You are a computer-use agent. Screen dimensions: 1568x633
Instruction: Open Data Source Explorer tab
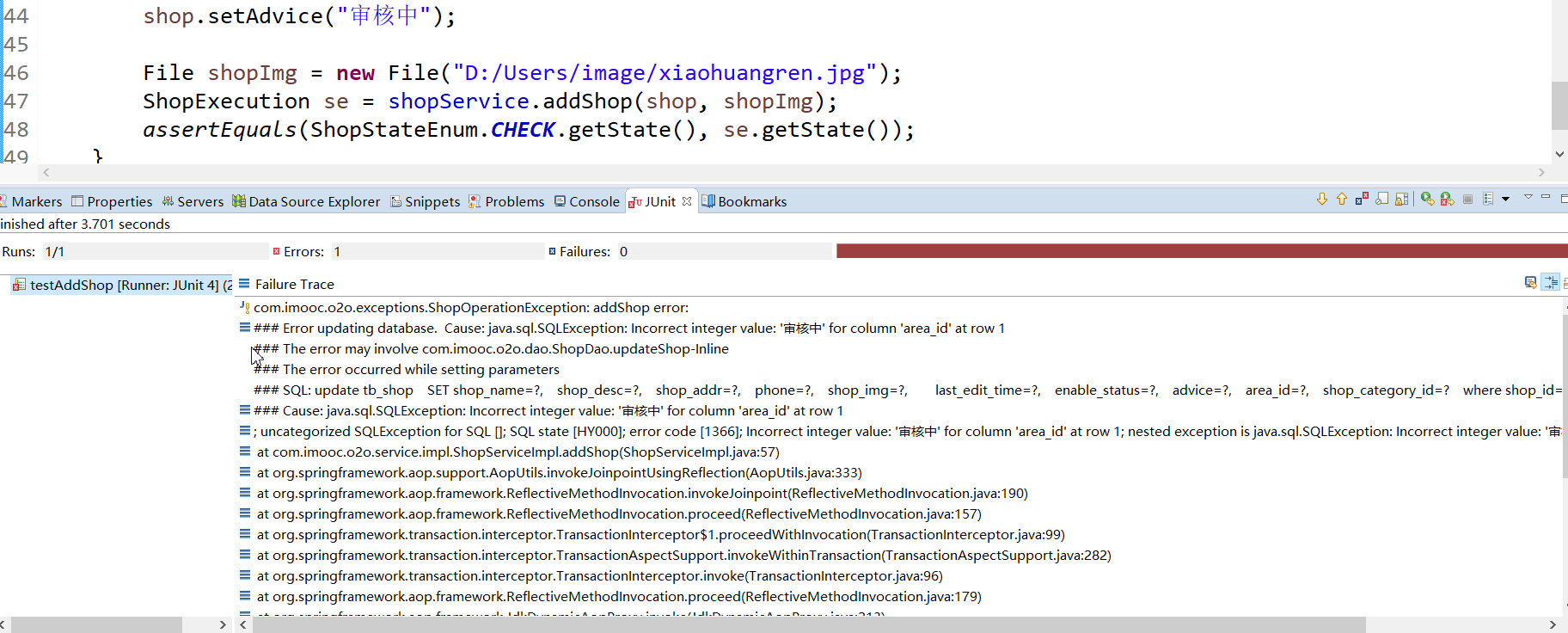[306, 201]
